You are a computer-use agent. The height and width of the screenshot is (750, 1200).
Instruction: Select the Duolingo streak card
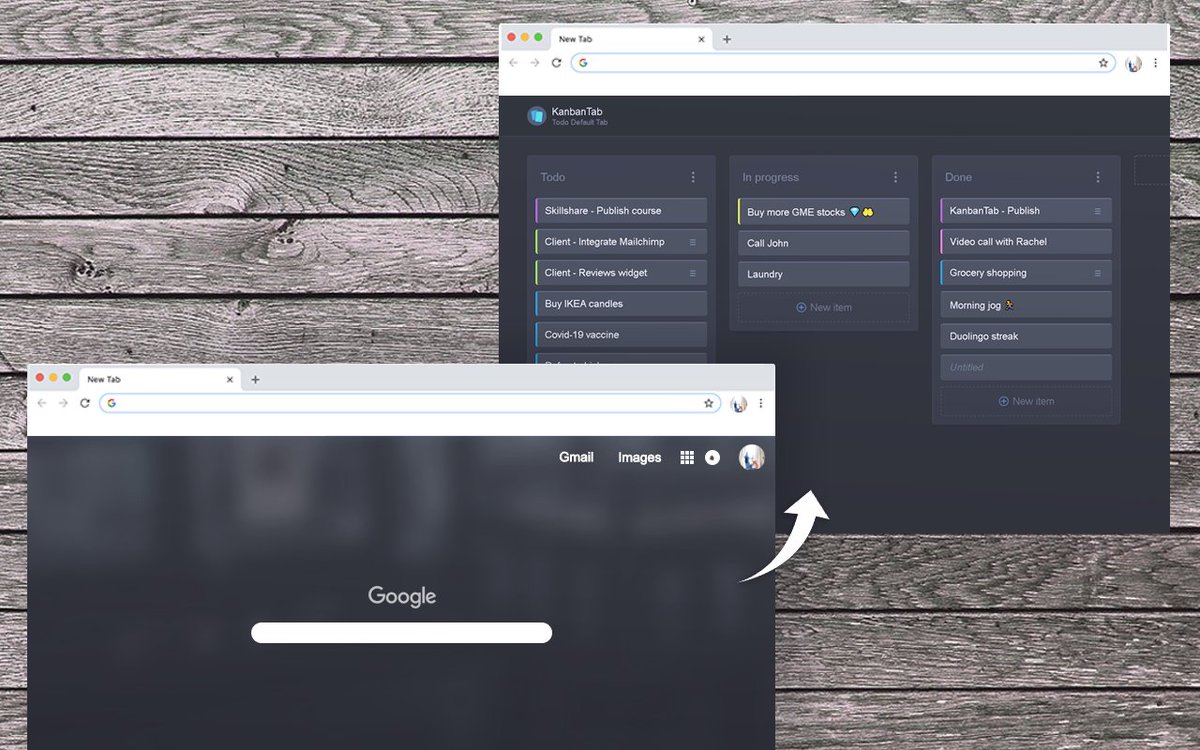click(1026, 336)
